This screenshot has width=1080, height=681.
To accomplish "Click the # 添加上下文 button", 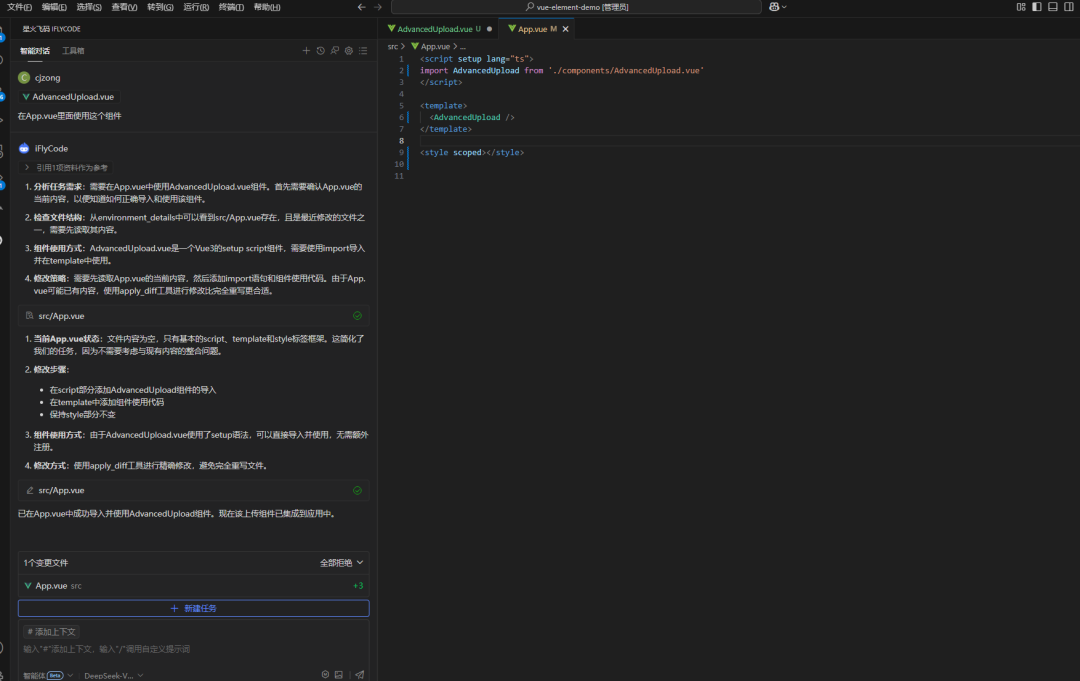I will tap(52, 631).
